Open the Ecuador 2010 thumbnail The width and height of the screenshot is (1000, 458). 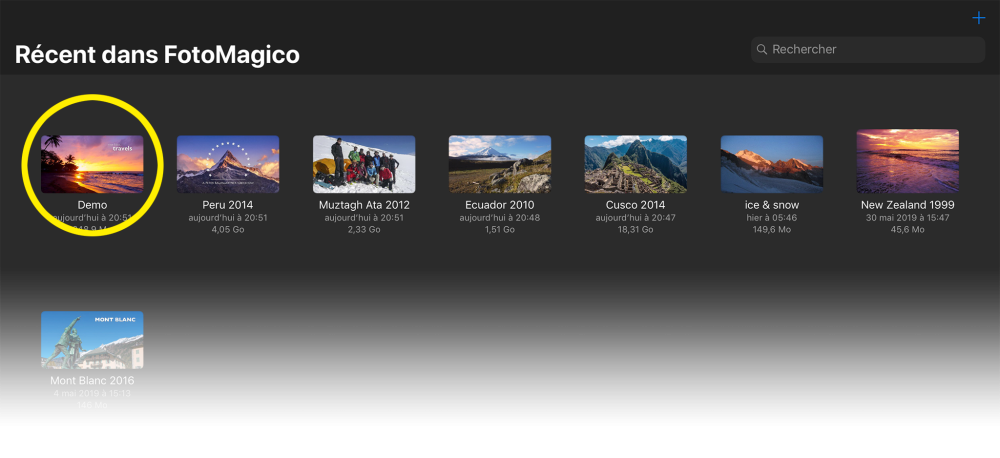[500, 164]
